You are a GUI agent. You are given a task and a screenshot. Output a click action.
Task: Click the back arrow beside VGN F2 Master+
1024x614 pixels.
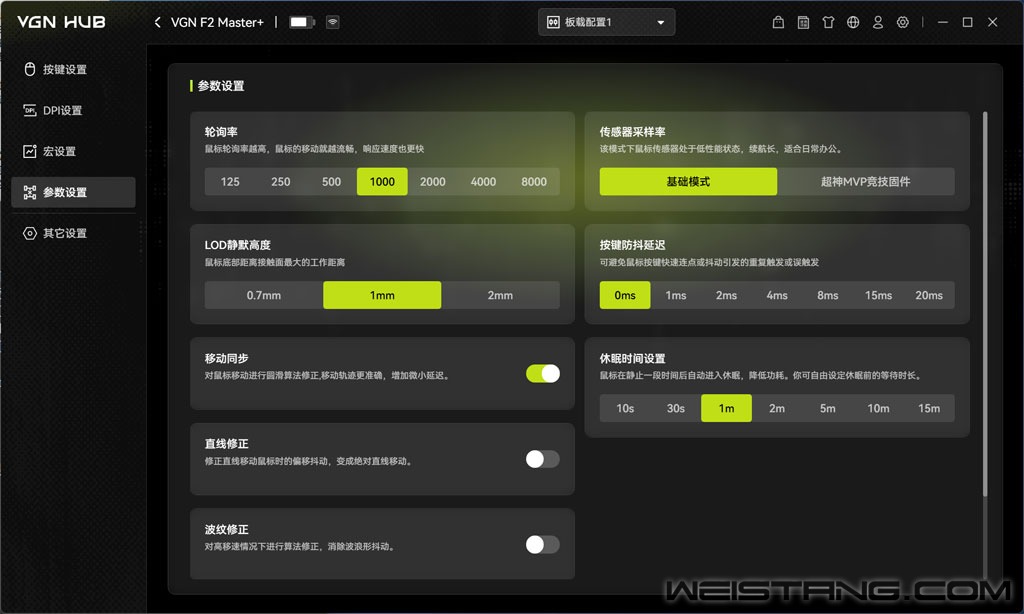click(157, 22)
